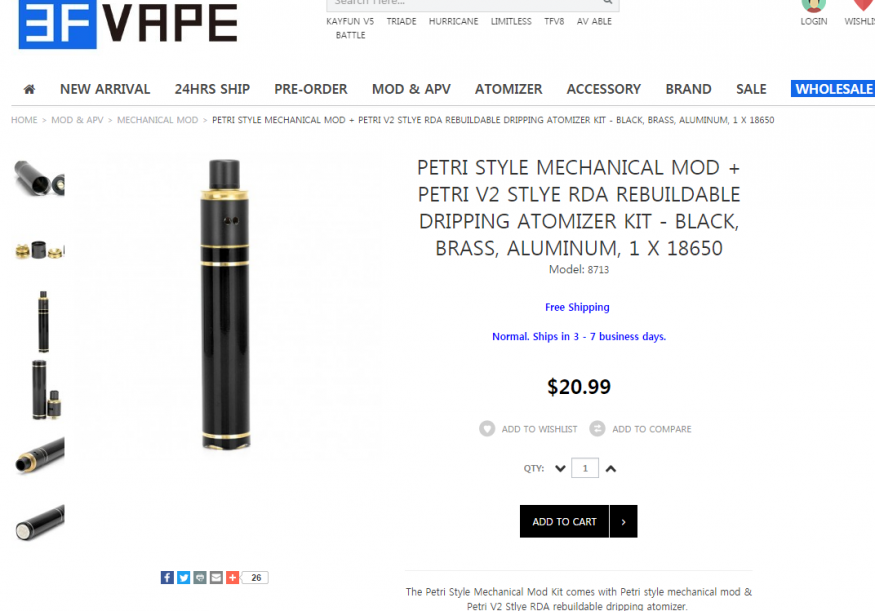Click the Add to Compare arrows icon
This screenshot has width=875, height=611.
pos(597,429)
